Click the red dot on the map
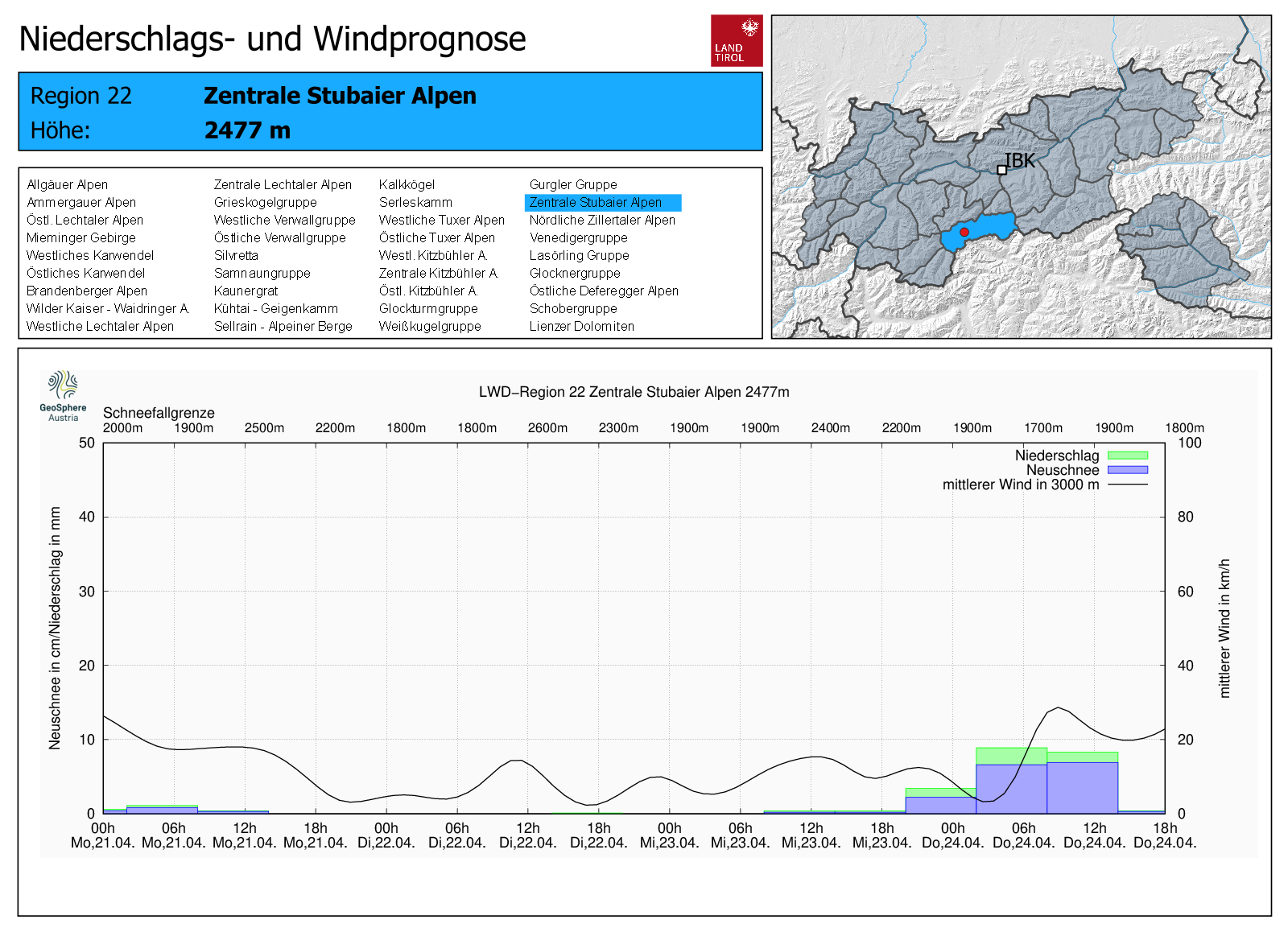The image size is (1288, 928). point(964,232)
